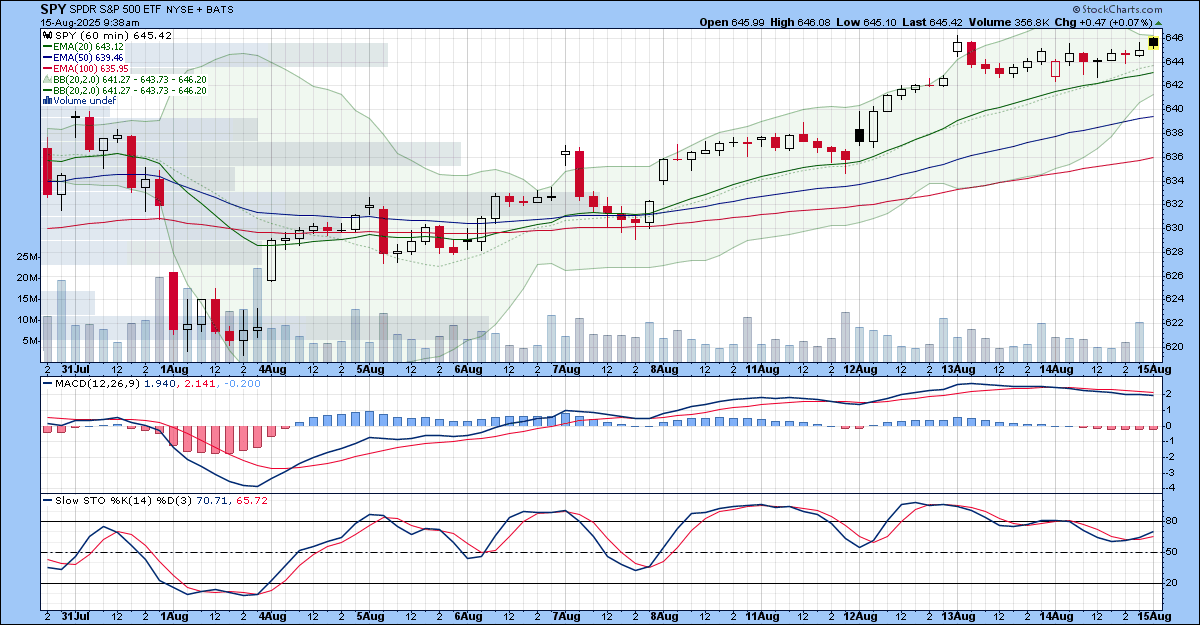
Task: Click the 5M volume axis label
Action: point(32,341)
